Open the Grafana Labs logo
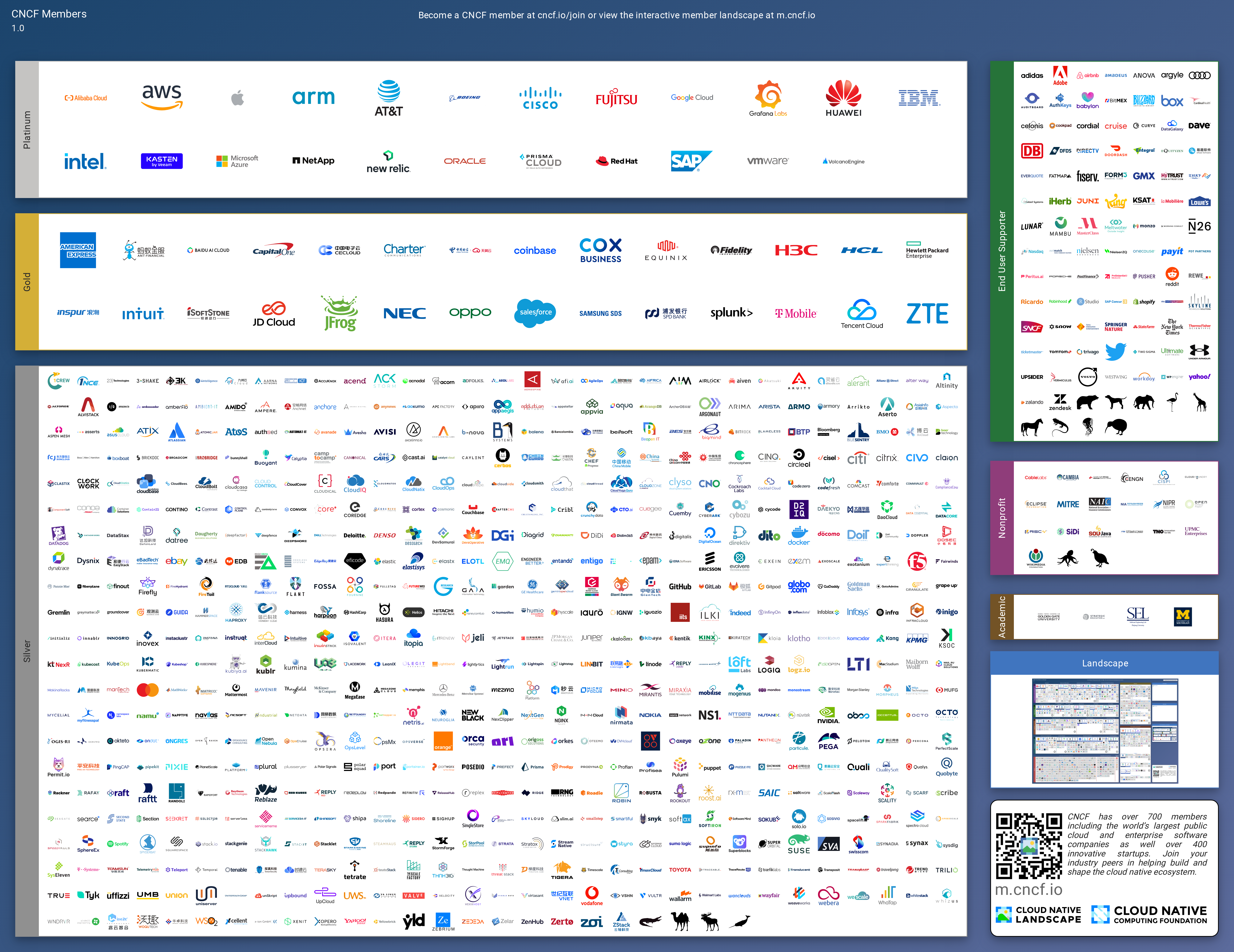This screenshot has width=1234, height=952. coord(768,98)
